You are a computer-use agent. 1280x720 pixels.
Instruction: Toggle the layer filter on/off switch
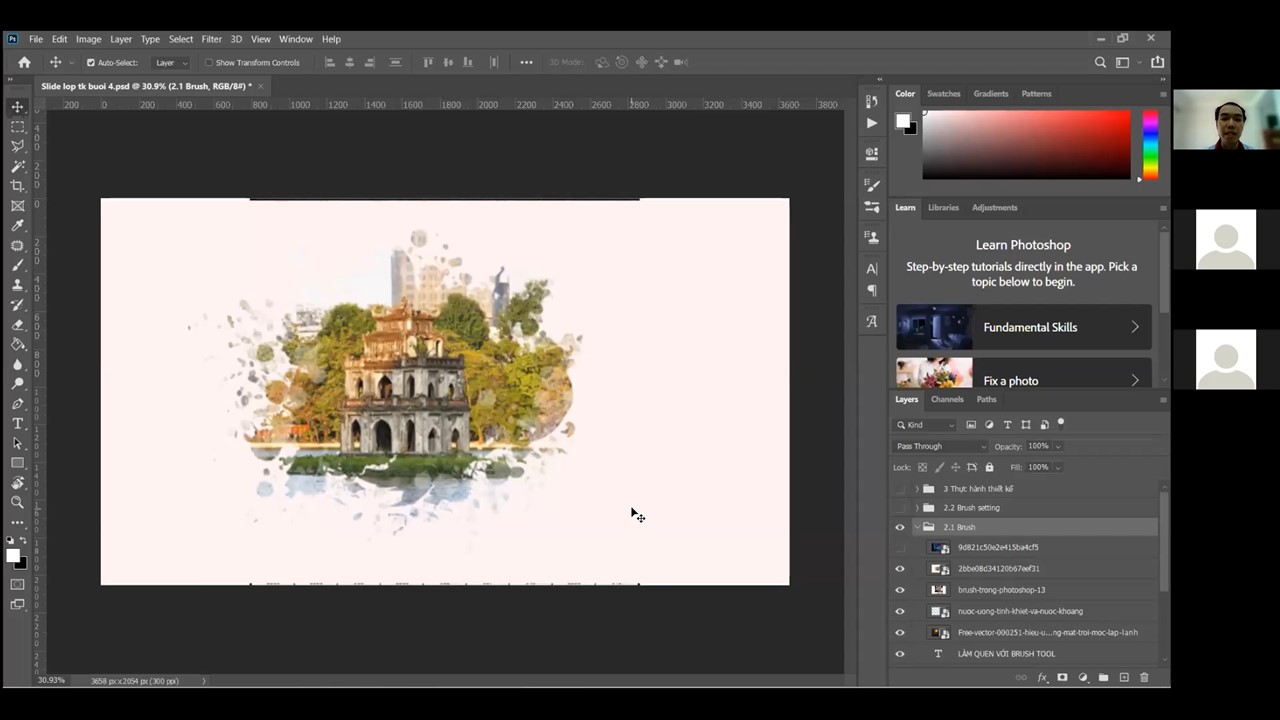tap(1061, 423)
